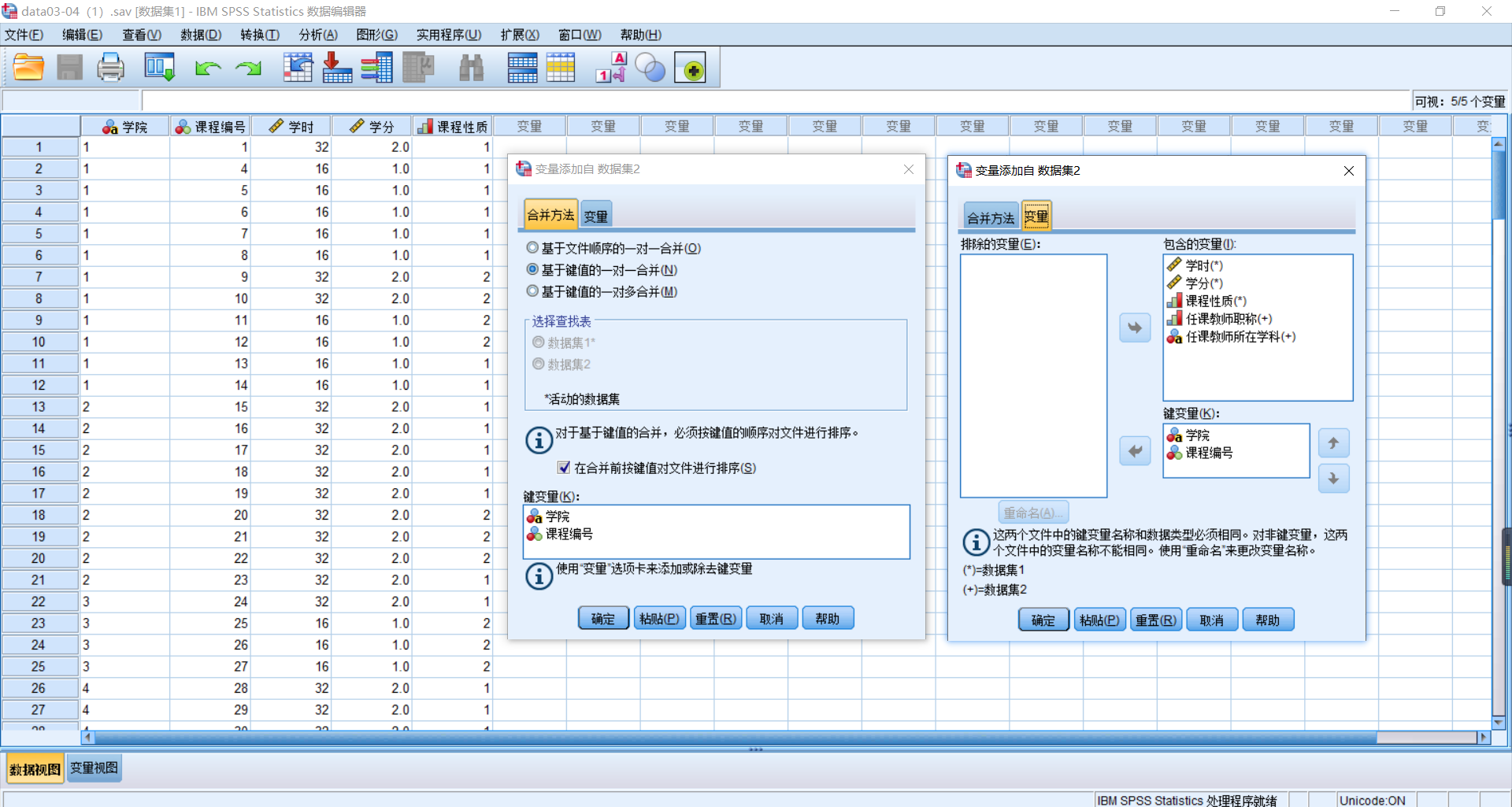The image size is (1512, 807).
Task: Click 取消 in the left dialog
Action: point(771,618)
